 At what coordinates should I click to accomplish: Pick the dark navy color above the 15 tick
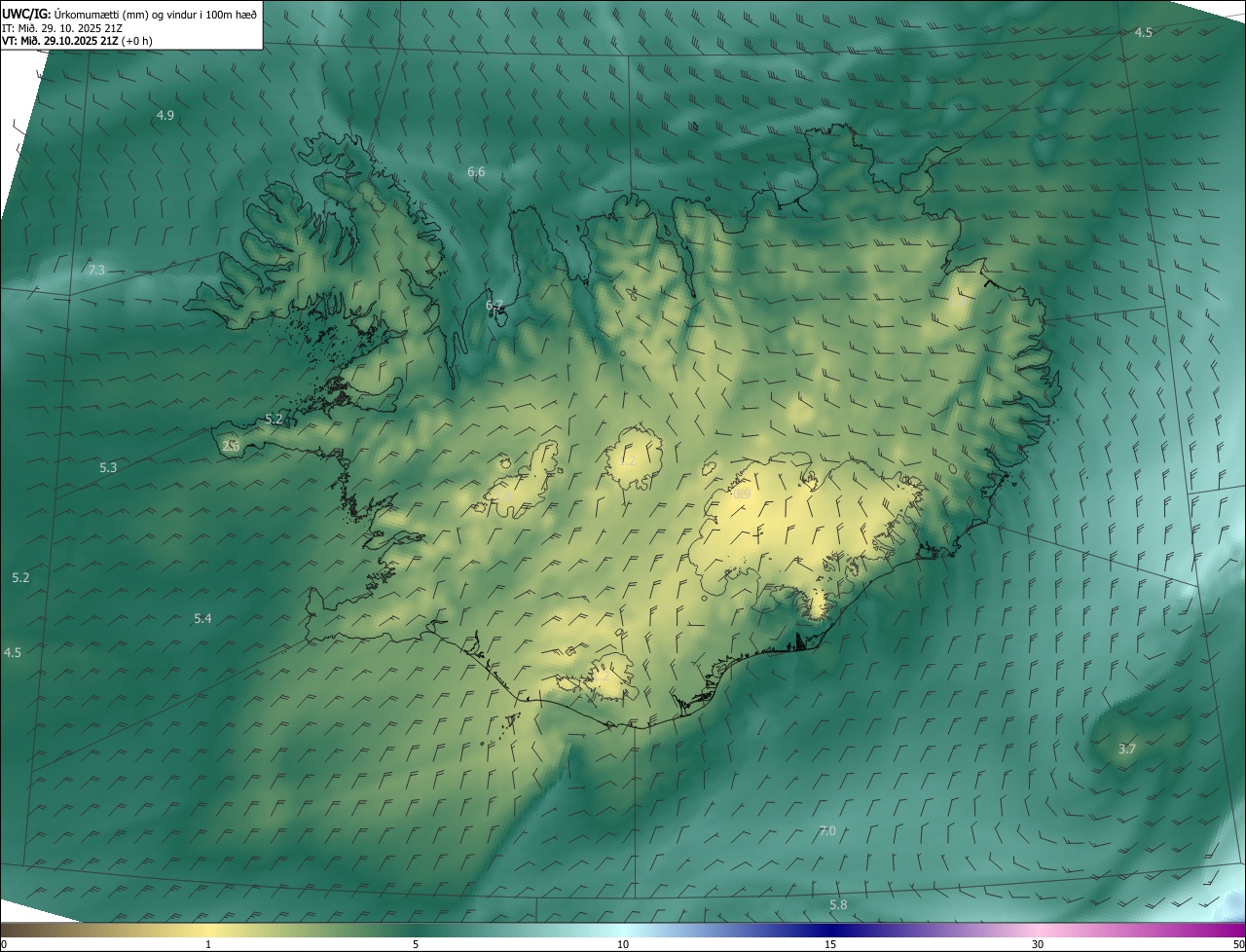click(x=830, y=930)
